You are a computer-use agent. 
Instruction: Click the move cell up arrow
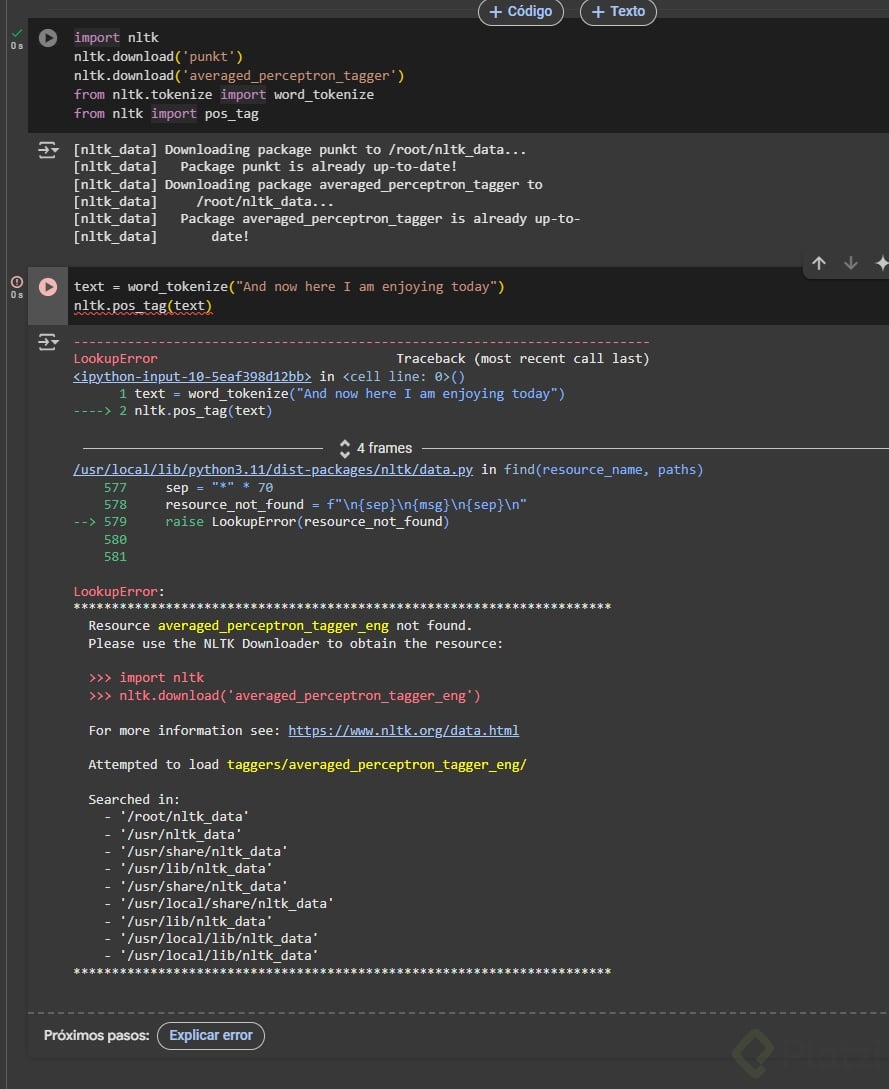[x=819, y=263]
